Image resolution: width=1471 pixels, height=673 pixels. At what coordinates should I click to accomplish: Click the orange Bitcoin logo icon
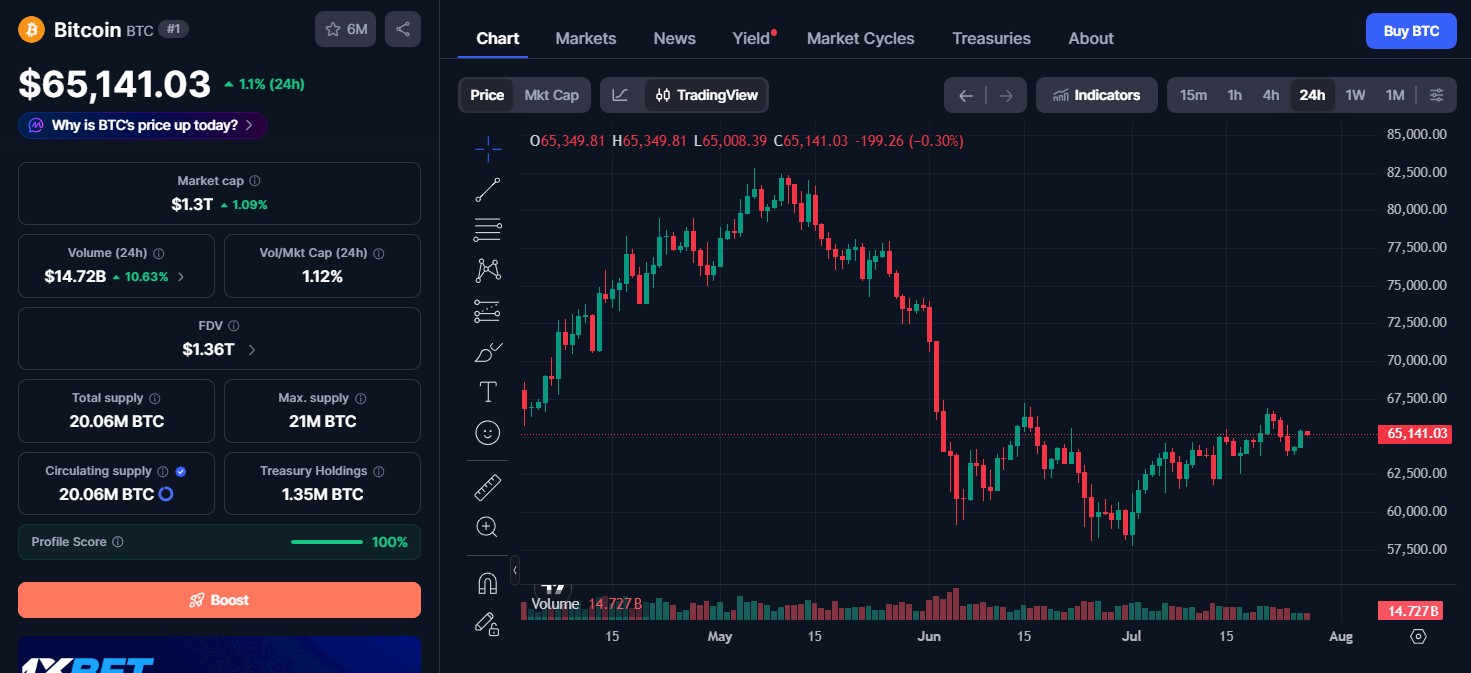click(32, 29)
